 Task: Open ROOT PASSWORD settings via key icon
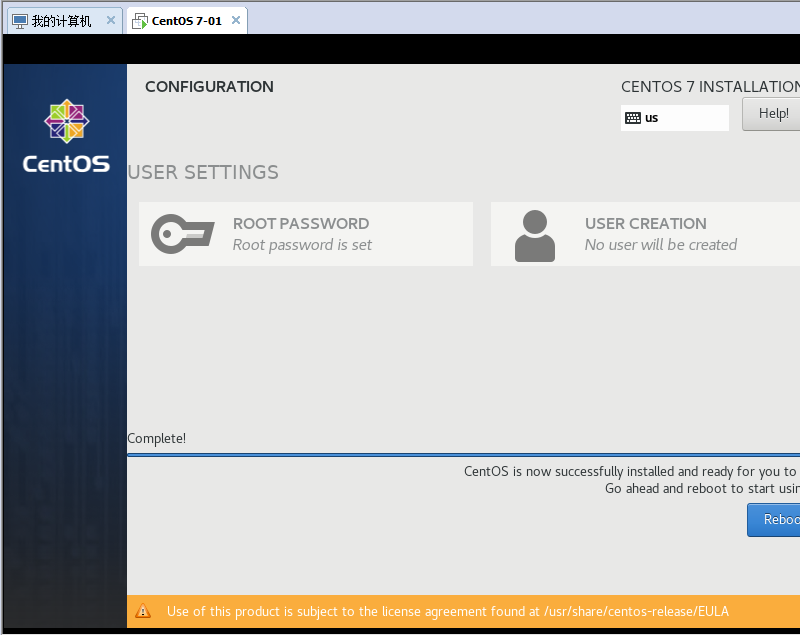[182, 234]
